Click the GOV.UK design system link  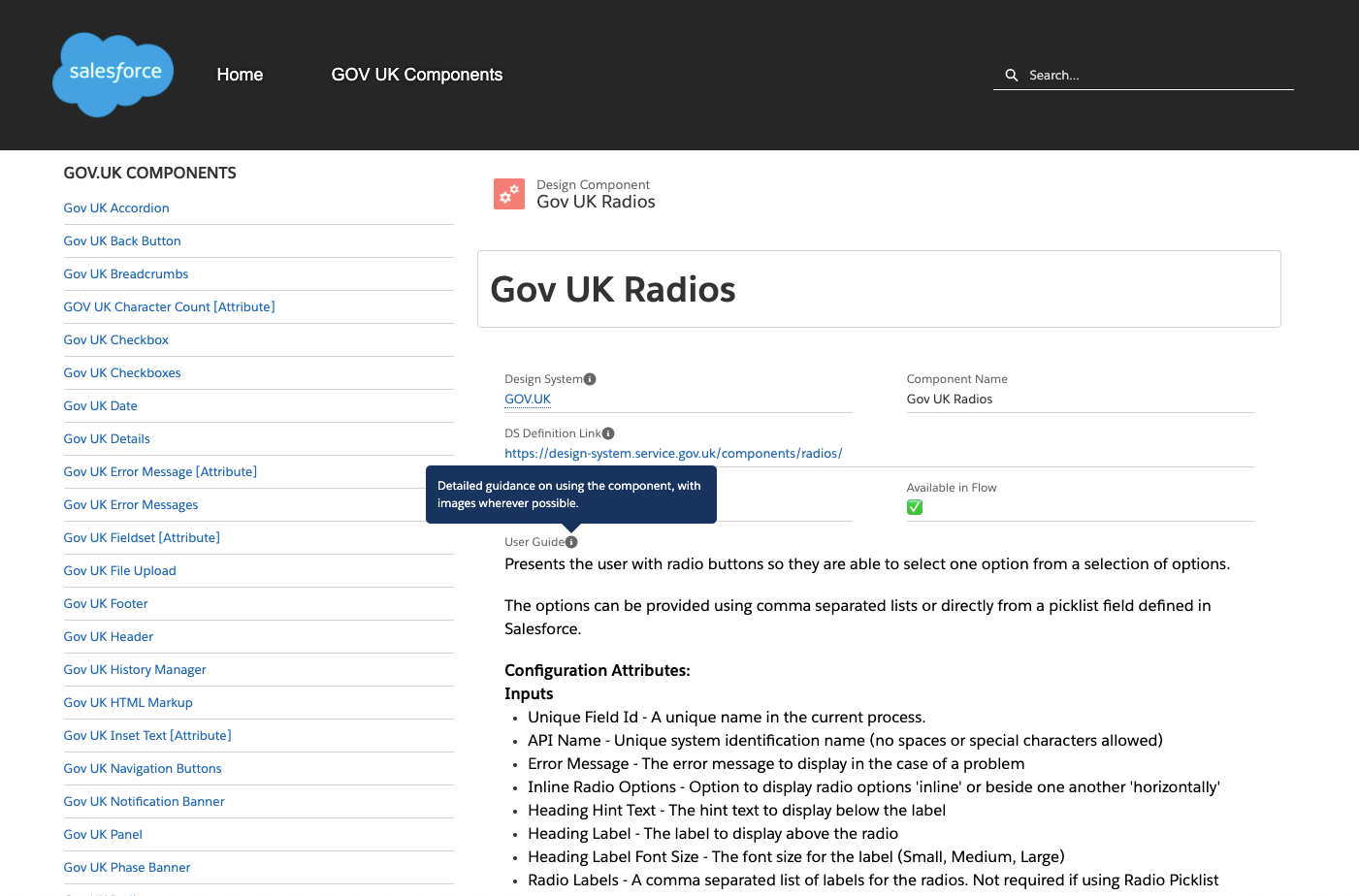[527, 399]
